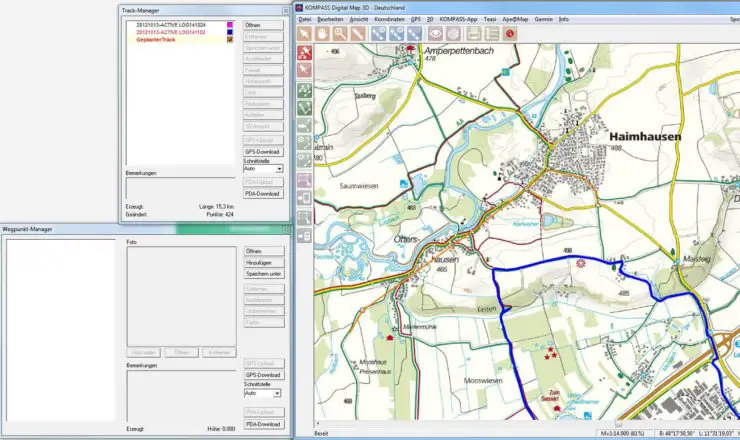The height and width of the screenshot is (440, 740).
Task: Click the red round icon in top toolbar
Action: tap(510, 34)
